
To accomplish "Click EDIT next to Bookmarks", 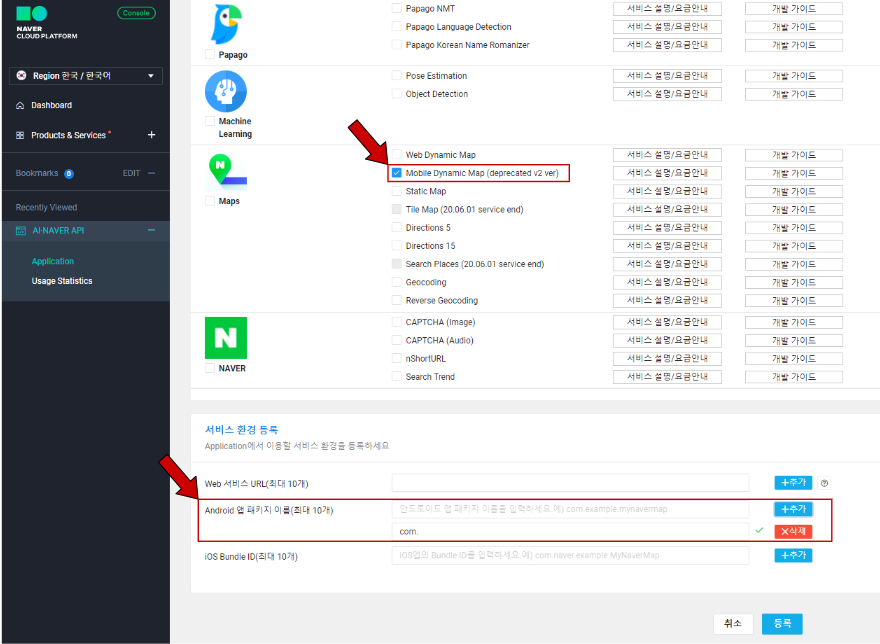I will (131, 173).
